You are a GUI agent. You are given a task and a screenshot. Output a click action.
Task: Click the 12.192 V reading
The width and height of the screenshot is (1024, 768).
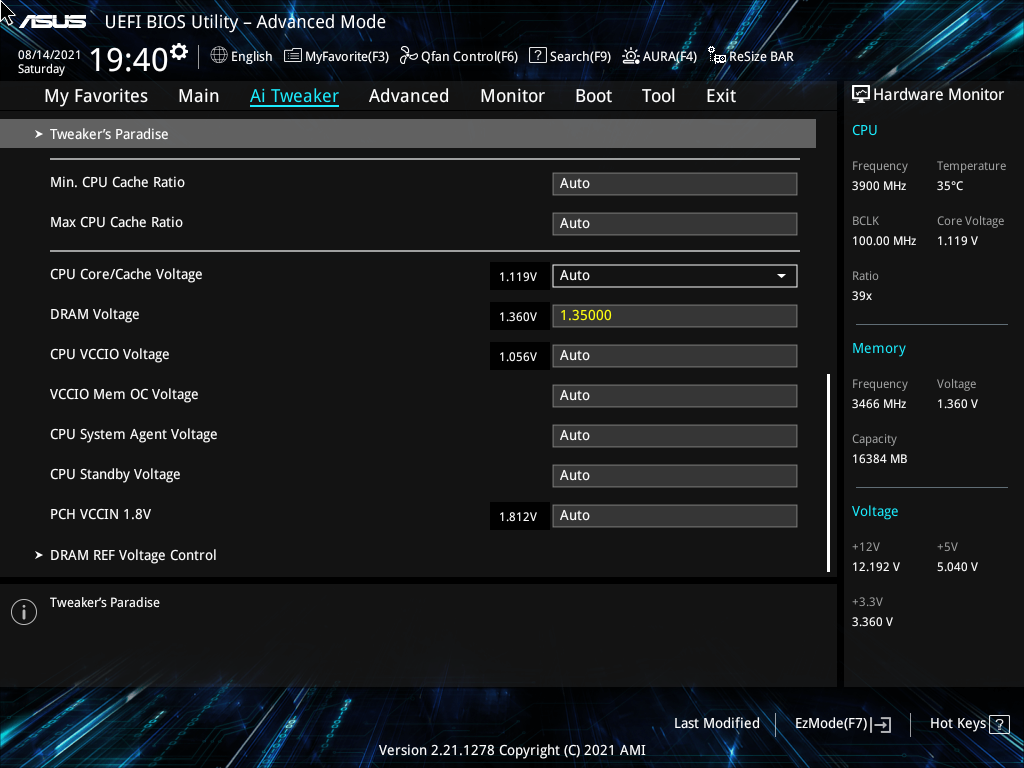[876, 567]
